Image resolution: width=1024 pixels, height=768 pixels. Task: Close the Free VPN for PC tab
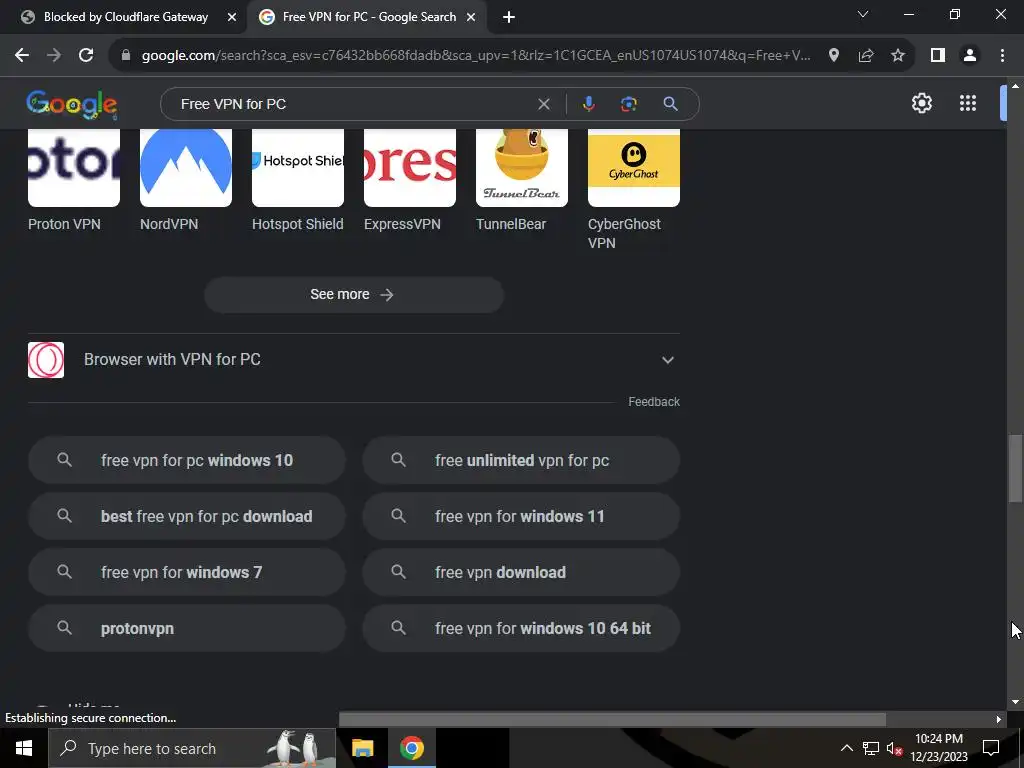[x=471, y=18]
